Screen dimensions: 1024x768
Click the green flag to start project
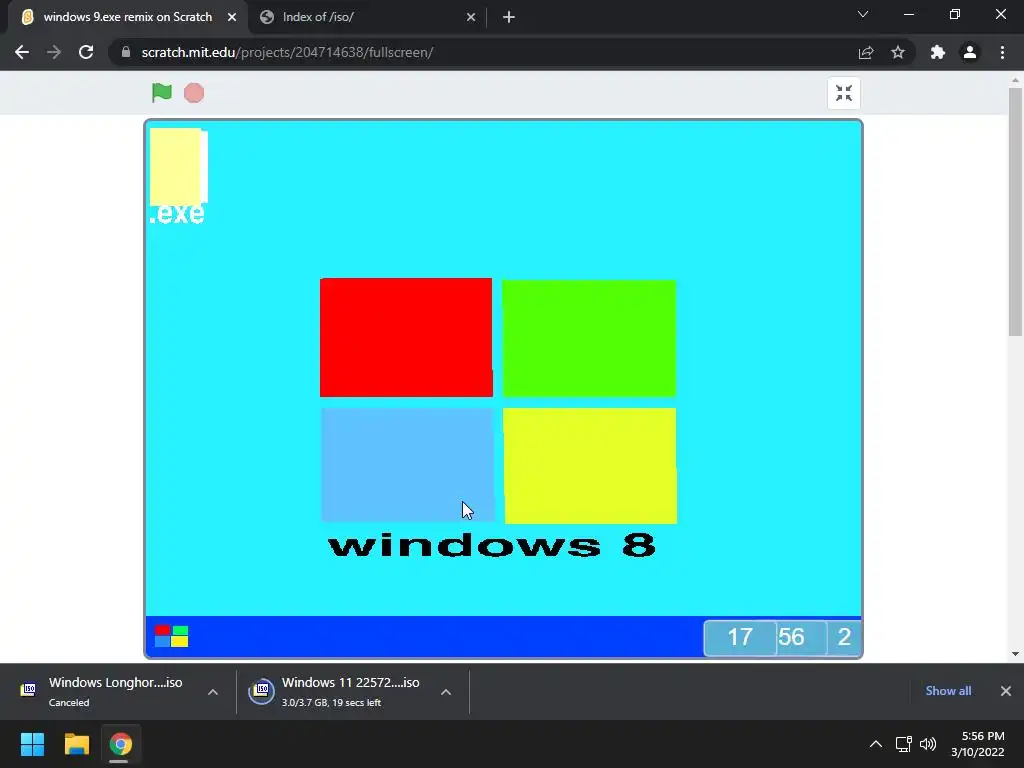coord(161,93)
